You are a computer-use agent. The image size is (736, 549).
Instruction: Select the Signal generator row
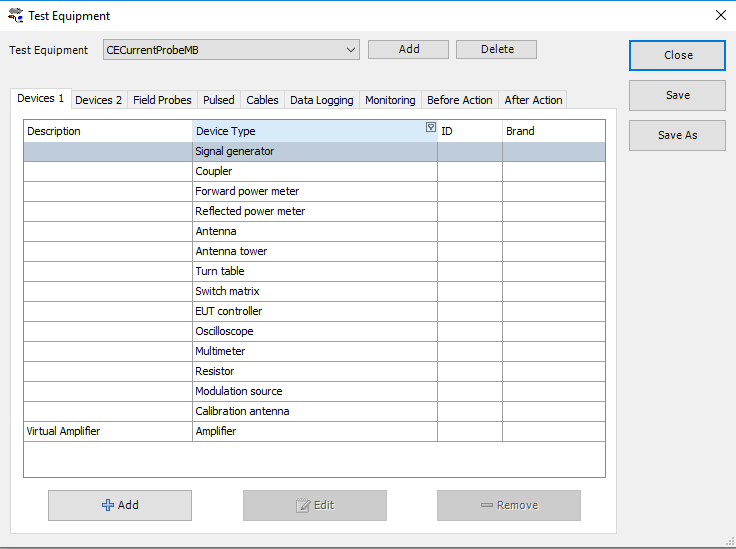click(314, 152)
